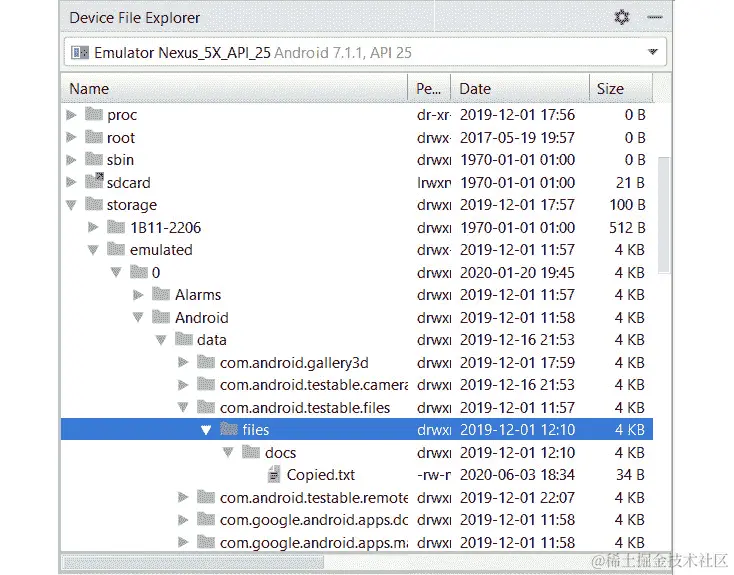734x575 pixels.
Task: Collapse the com.android.testable.files folder
Action: [183, 407]
